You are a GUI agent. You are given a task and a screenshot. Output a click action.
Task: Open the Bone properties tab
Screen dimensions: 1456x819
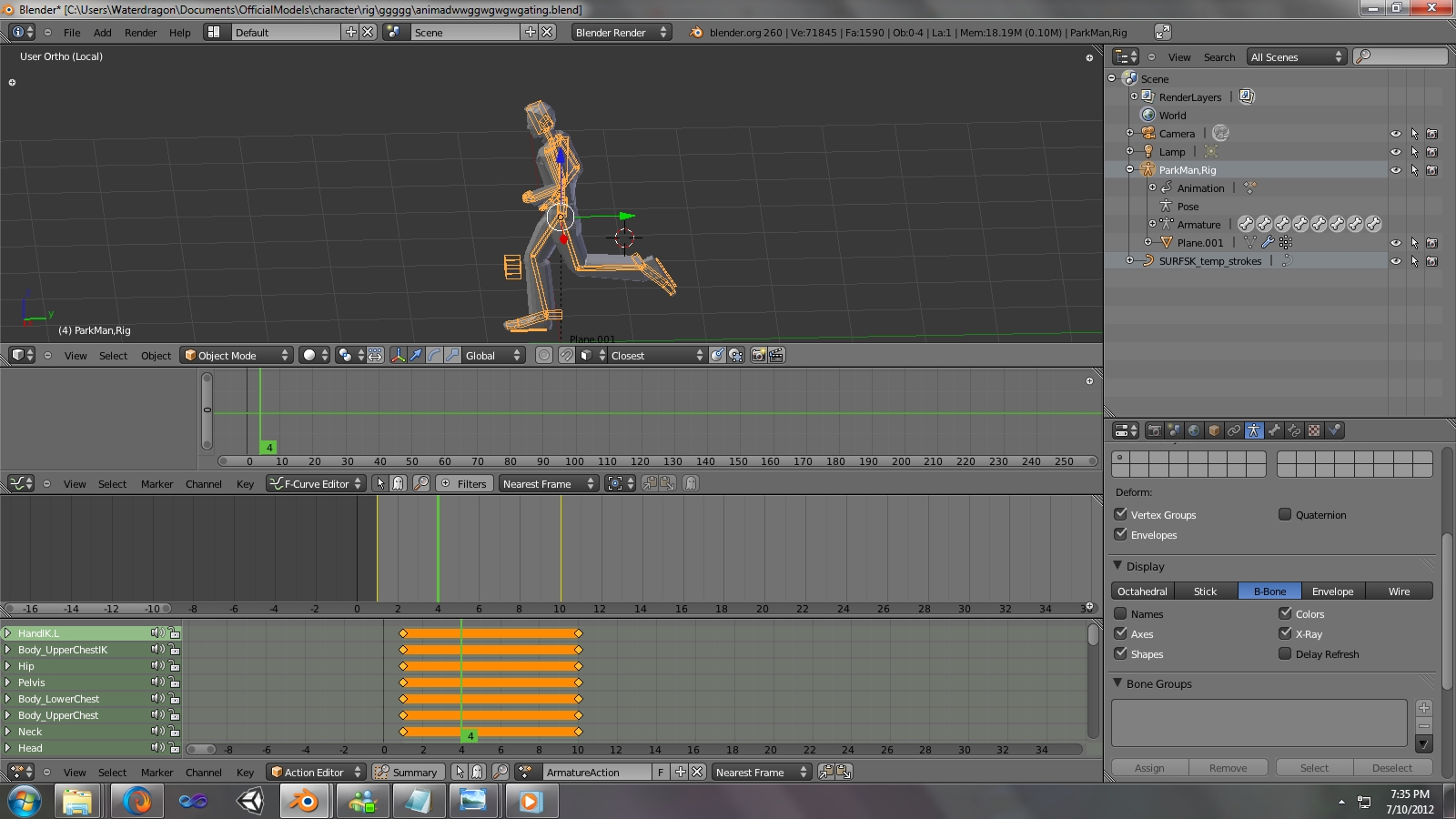tap(1274, 430)
